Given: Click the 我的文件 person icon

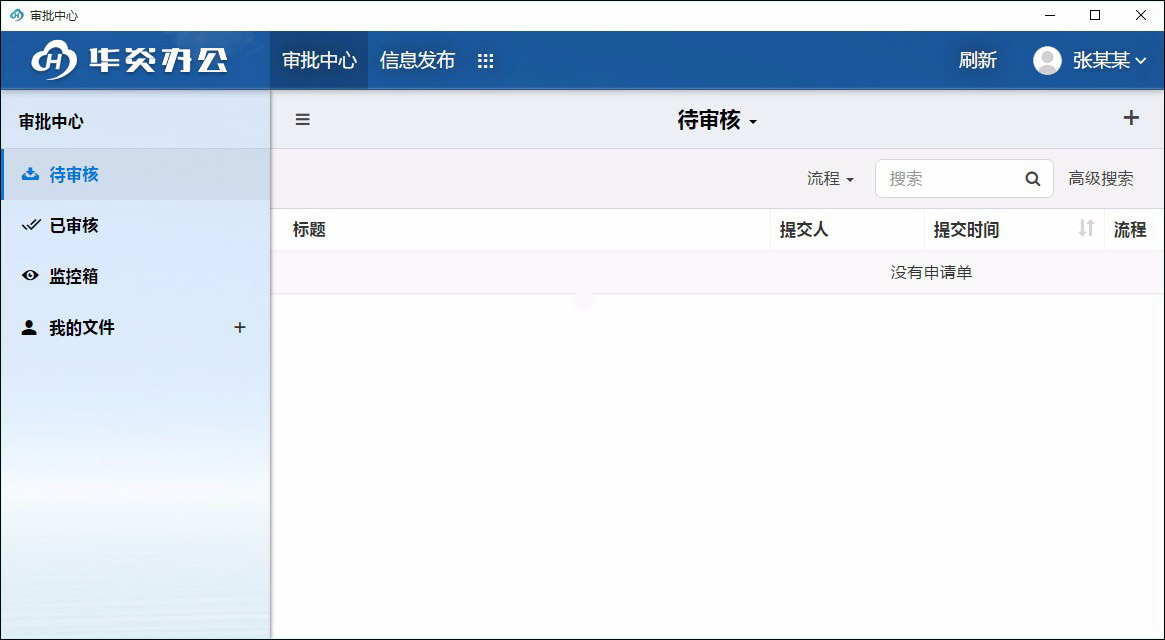Looking at the screenshot, I should point(29,327).
